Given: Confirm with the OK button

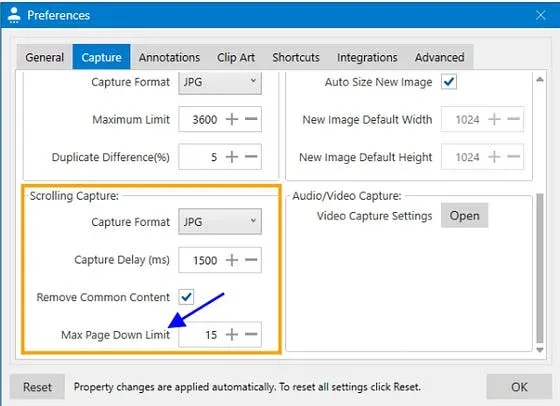Looking at the screenshot, I should [x=519, y=387].
